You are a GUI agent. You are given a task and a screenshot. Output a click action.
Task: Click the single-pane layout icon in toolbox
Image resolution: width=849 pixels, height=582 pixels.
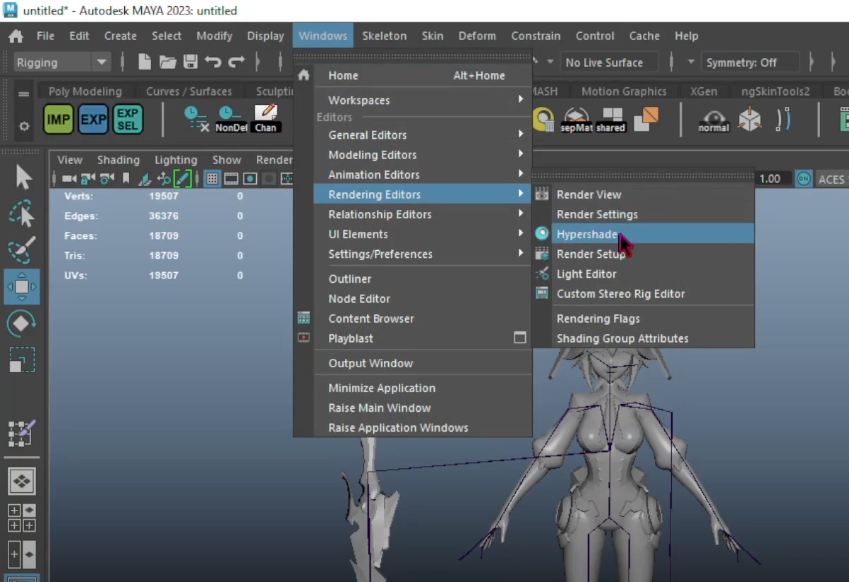[x=22, y=481]
